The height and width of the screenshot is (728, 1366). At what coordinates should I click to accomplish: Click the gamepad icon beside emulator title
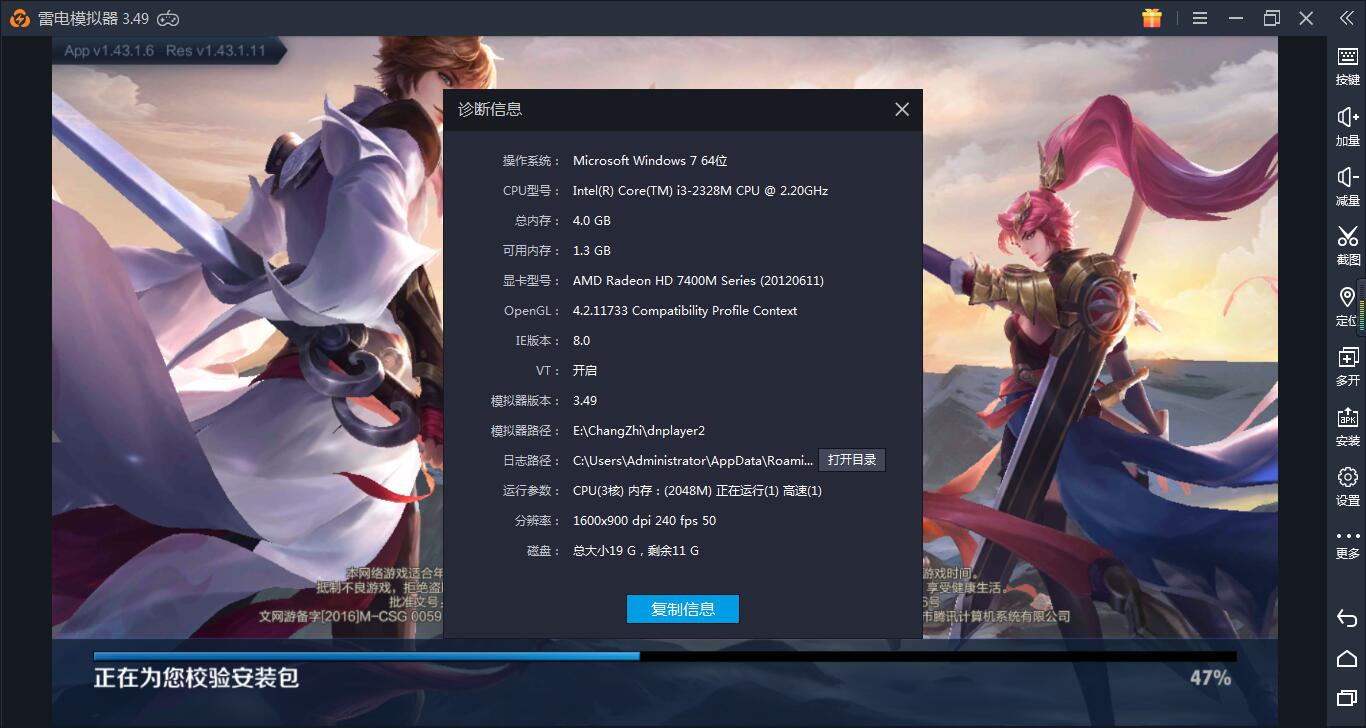click(168, 18)
